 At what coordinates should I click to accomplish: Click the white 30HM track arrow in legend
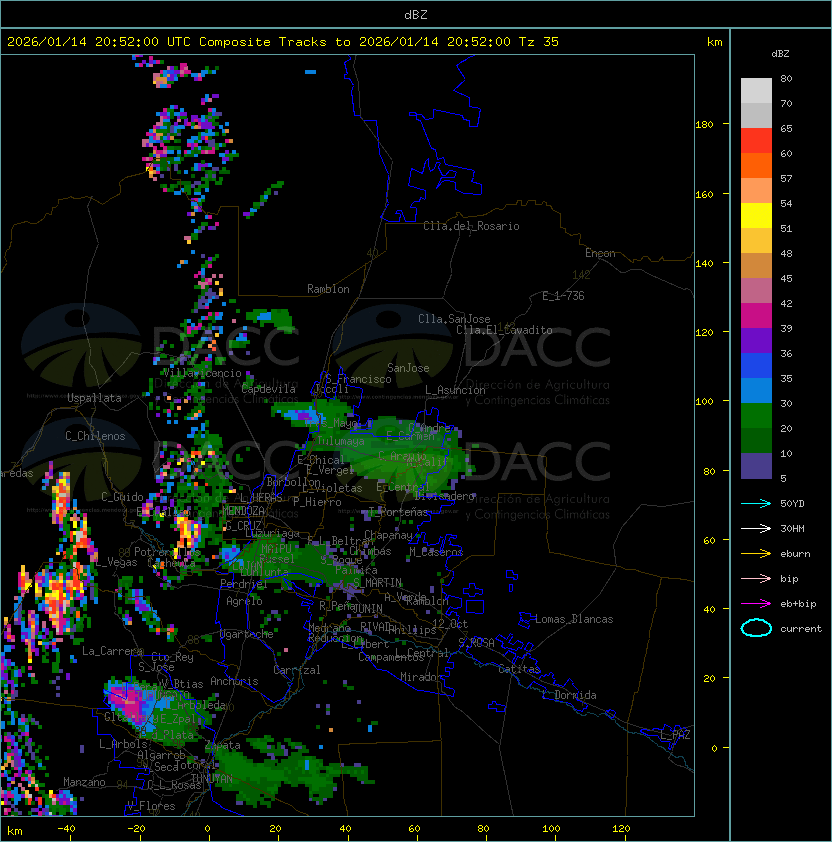[756, 528]
